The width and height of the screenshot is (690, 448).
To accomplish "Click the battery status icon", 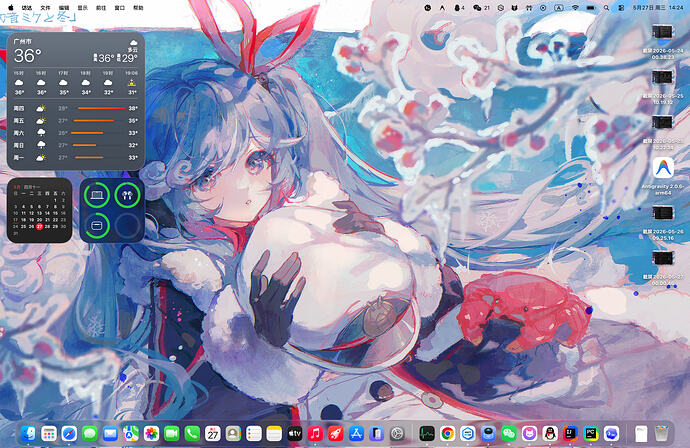I will (591, 8).
